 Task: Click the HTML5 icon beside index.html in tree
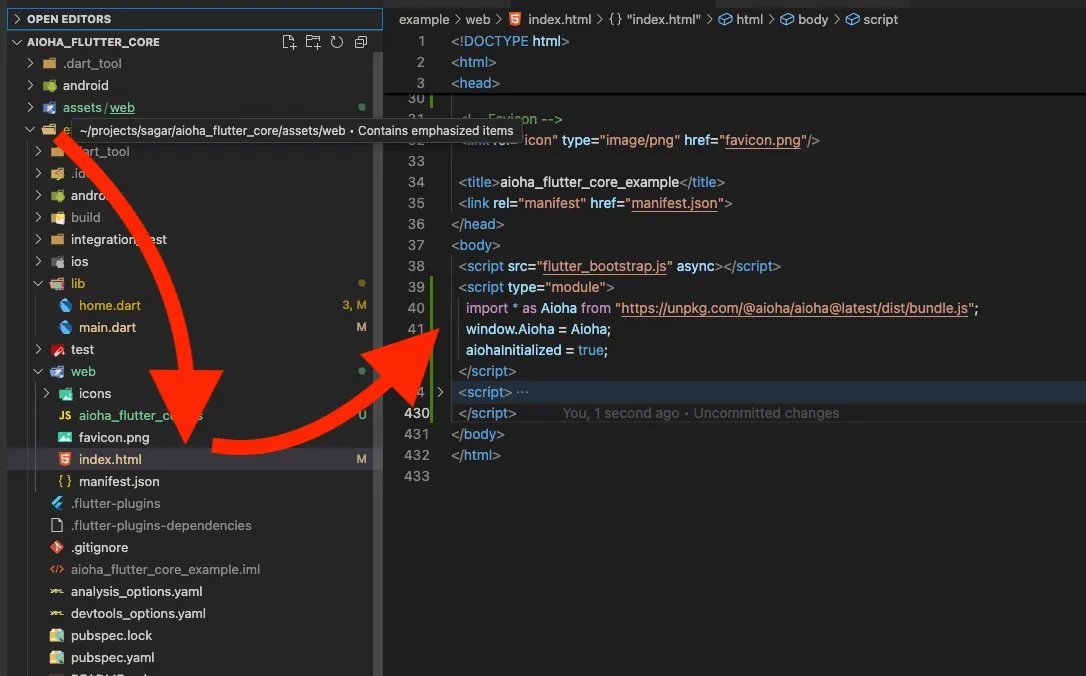65,459
